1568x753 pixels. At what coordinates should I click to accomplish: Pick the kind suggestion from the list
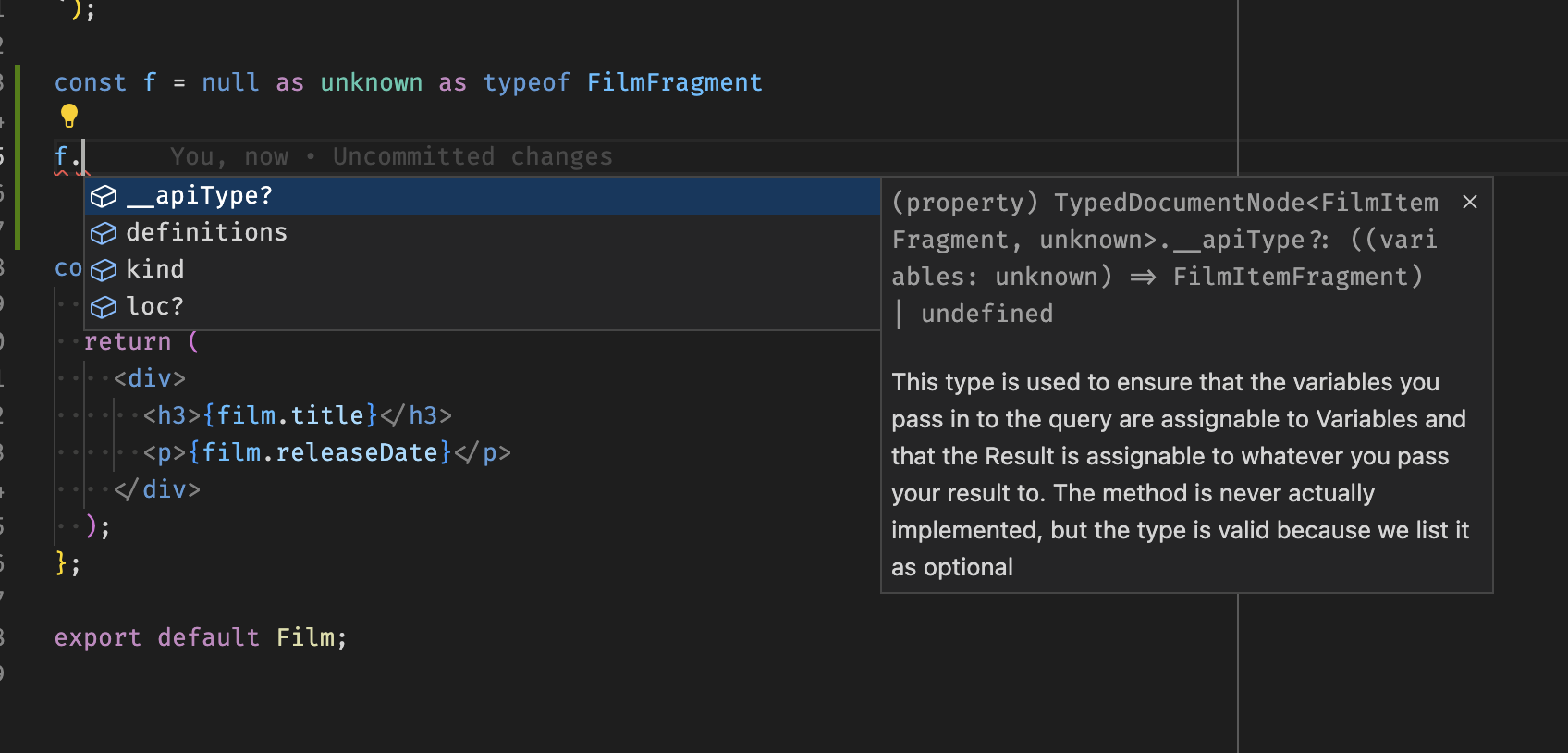[x=155, y=270]
